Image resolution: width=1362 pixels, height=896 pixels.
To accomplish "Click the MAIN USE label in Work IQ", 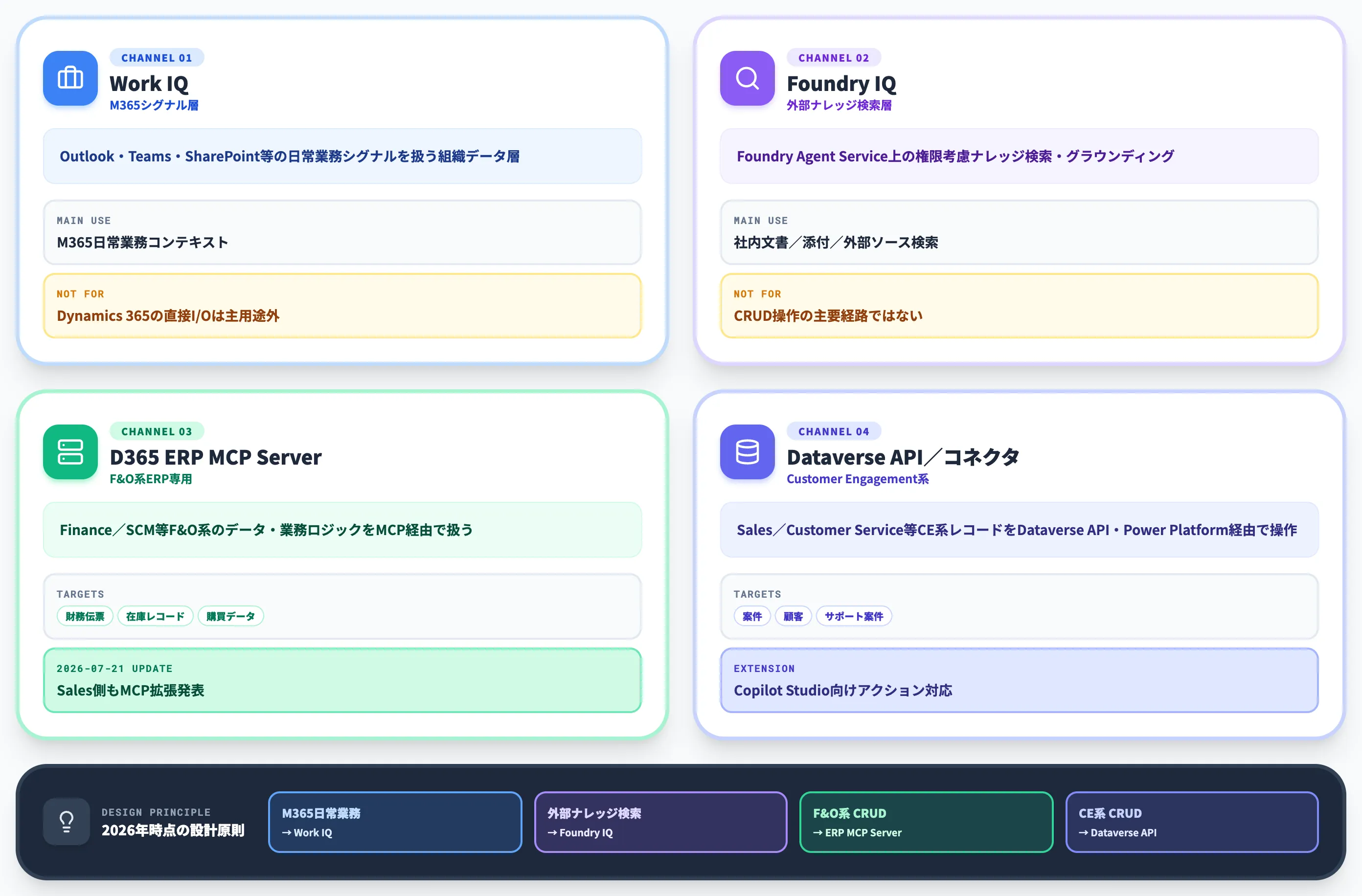I will (x=84, y=220).
